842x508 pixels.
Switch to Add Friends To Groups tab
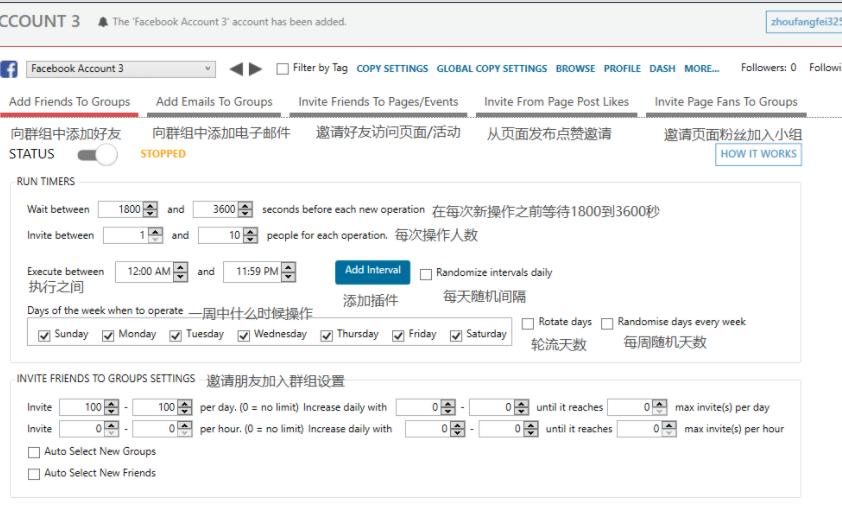69,102
